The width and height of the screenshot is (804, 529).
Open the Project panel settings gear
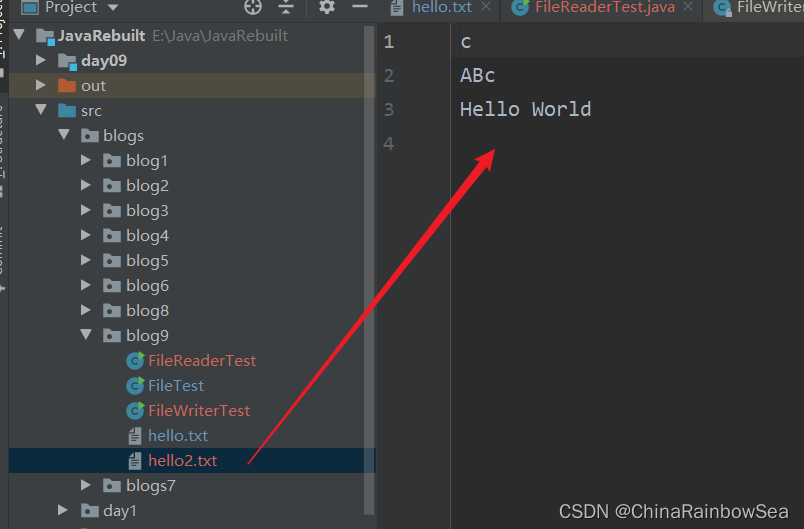click(327, 7)
